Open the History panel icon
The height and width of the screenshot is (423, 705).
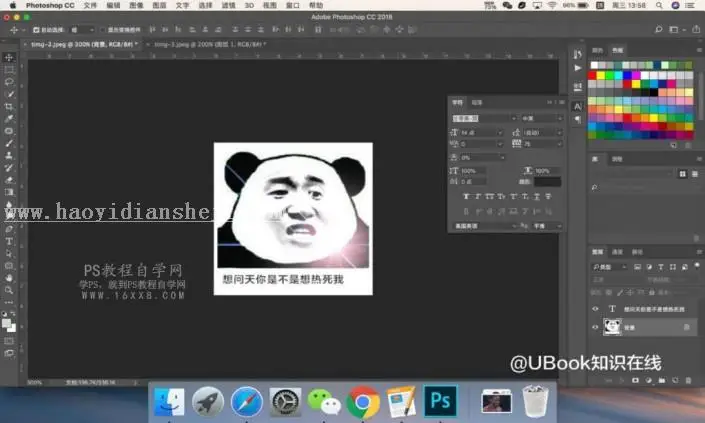click(578, 54)
